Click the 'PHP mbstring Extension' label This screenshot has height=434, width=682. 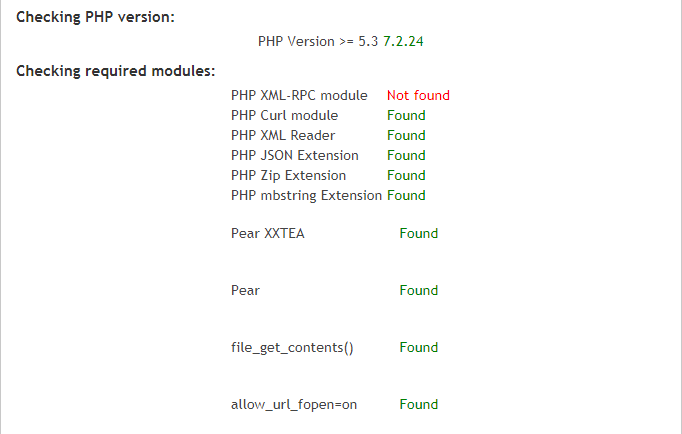pyautogui.click(x=306, y=196)
